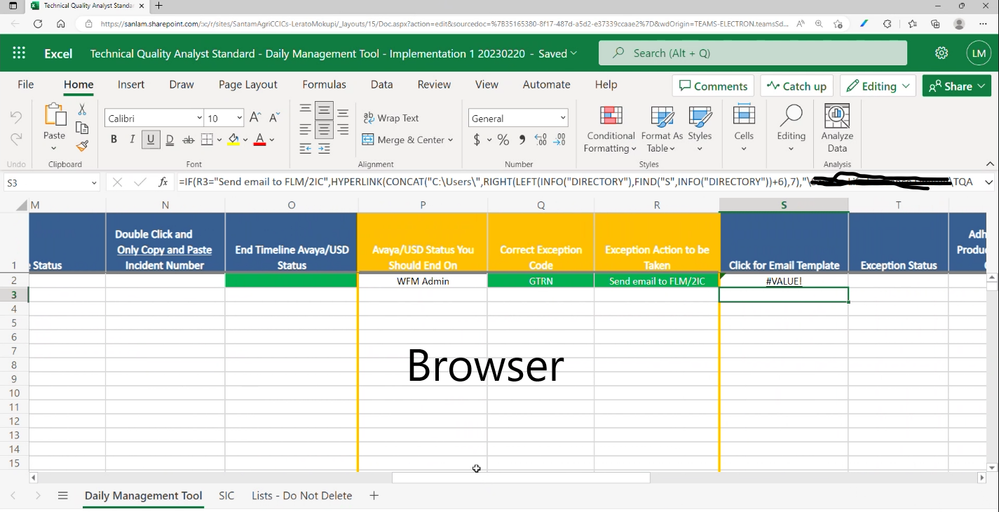Click Decrease Decimal icon
Viewport: 999px width, 512px height.
click(x=560, y=139)
